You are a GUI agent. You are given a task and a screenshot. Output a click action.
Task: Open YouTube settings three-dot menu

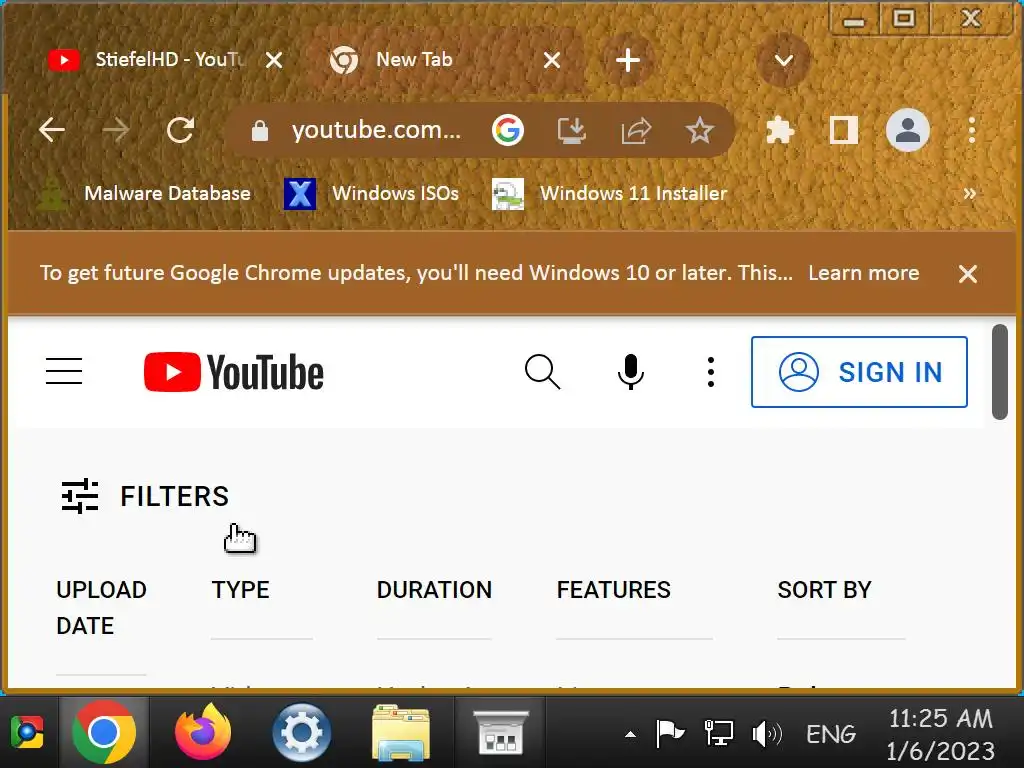click(x=711, y=372)
